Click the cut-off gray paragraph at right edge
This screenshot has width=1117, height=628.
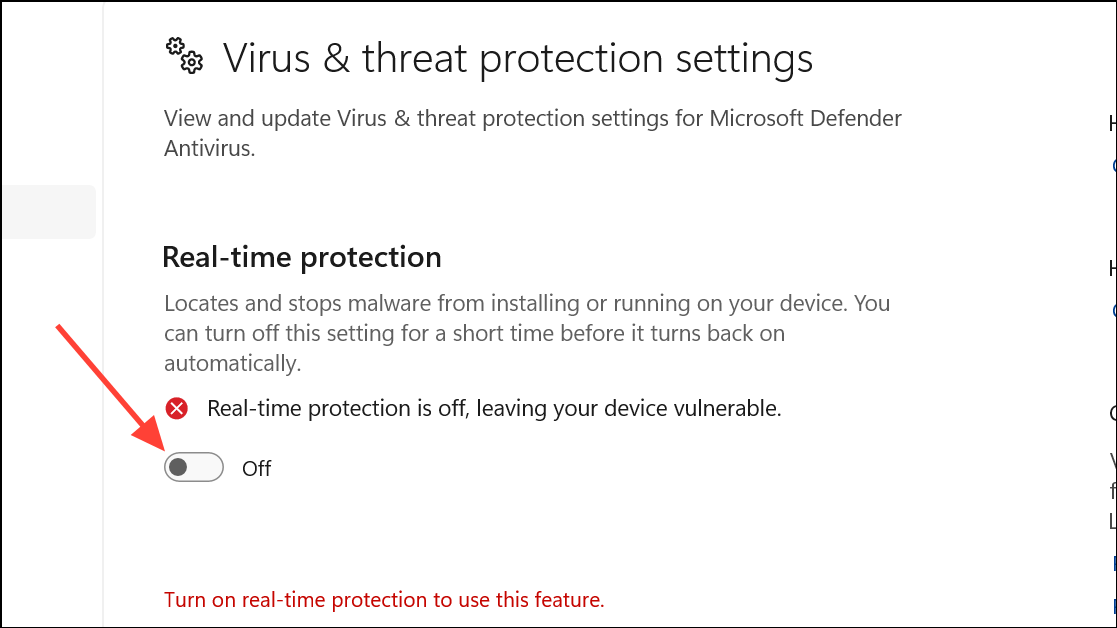[1113, 491]
